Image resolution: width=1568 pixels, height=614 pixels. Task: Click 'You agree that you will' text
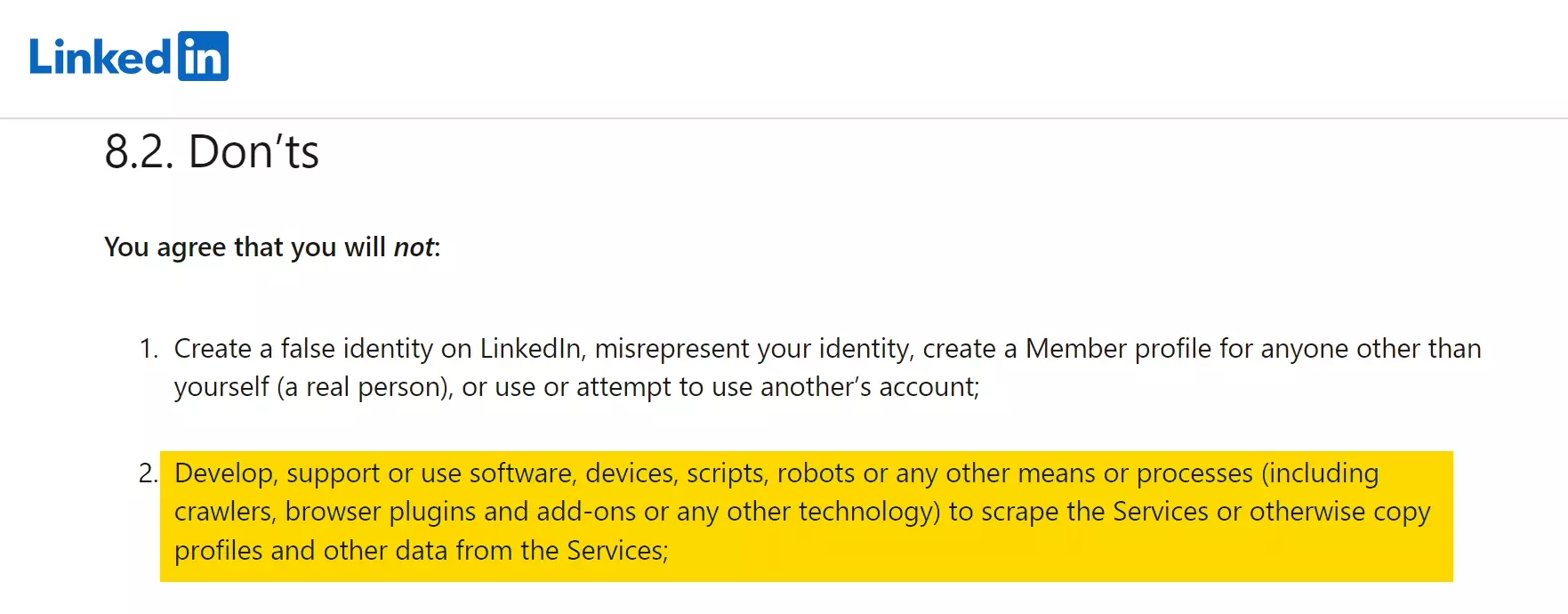[245, 246]
